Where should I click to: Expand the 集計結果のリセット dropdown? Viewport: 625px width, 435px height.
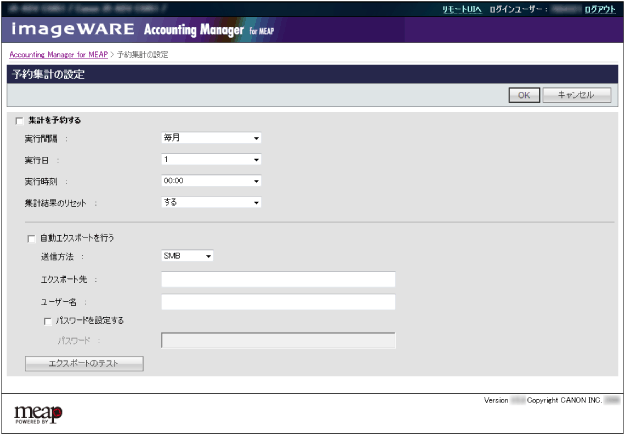(x=211, y=202)
